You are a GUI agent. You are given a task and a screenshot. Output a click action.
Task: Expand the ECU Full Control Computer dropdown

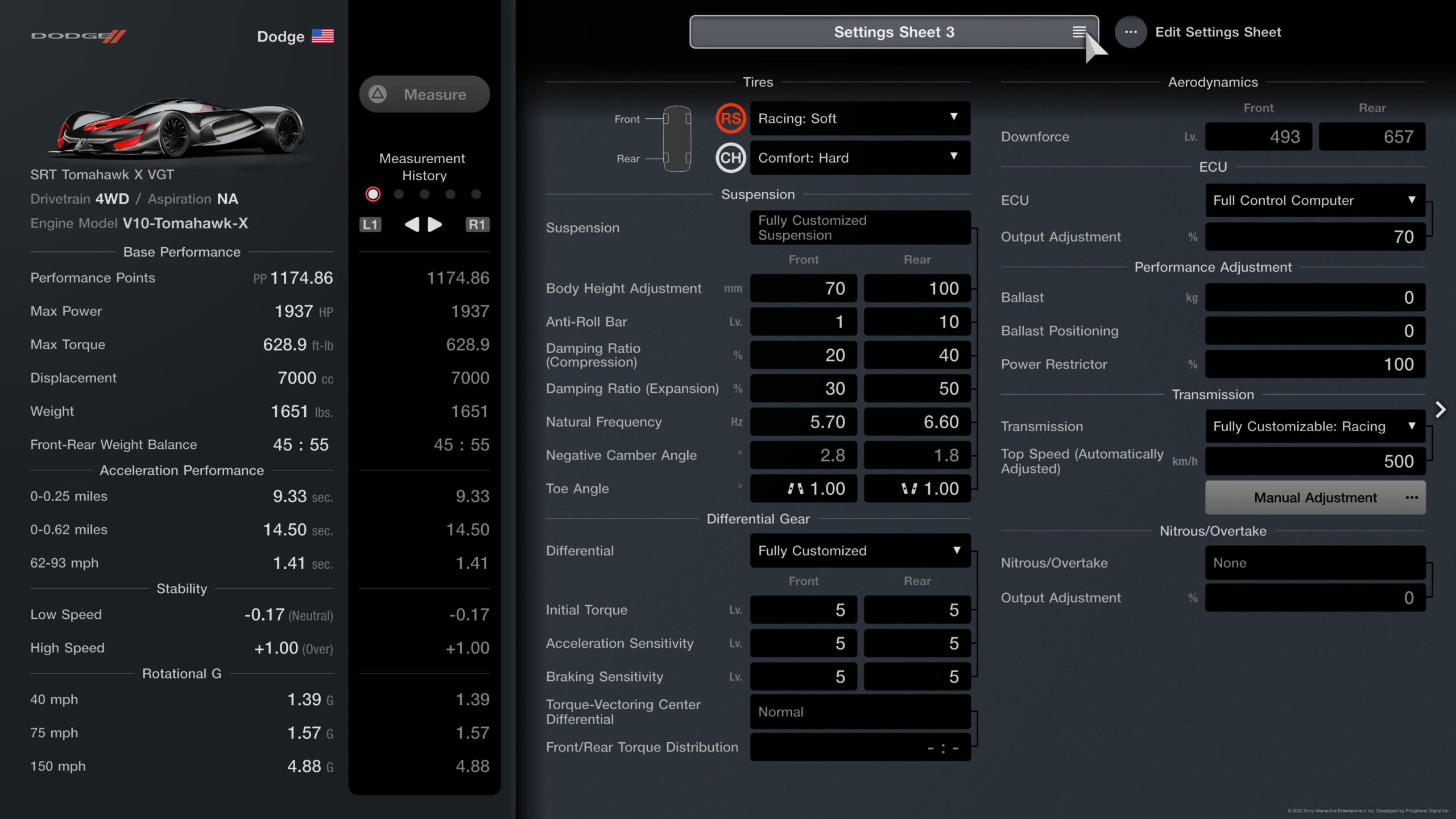1314,200
